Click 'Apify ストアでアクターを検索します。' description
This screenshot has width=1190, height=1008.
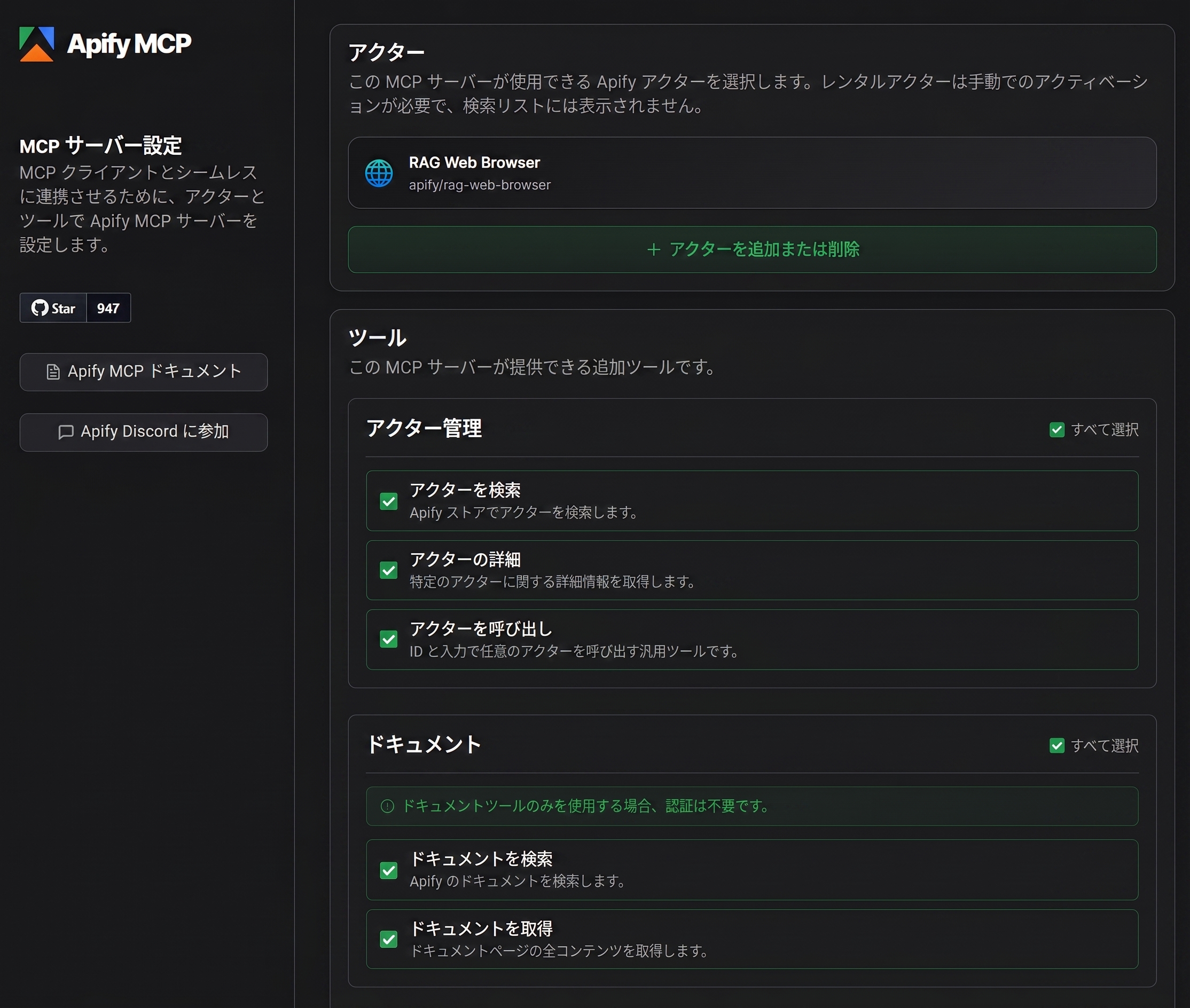(523, 513)
